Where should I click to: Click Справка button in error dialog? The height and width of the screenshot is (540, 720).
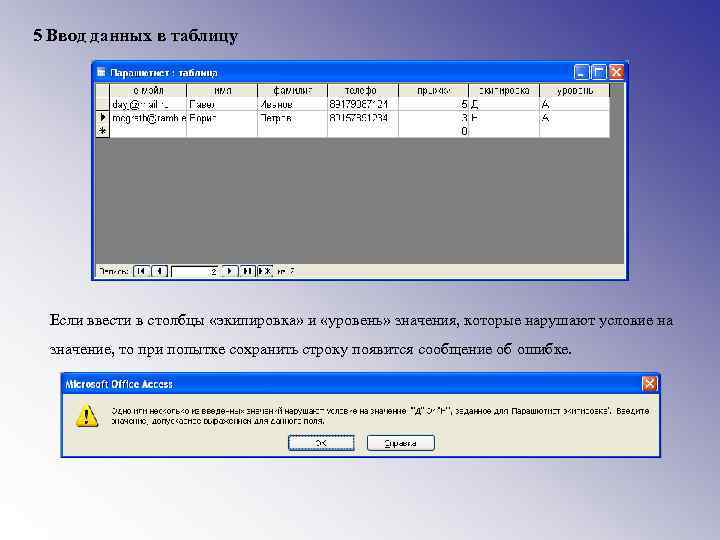tap(400, 443)
